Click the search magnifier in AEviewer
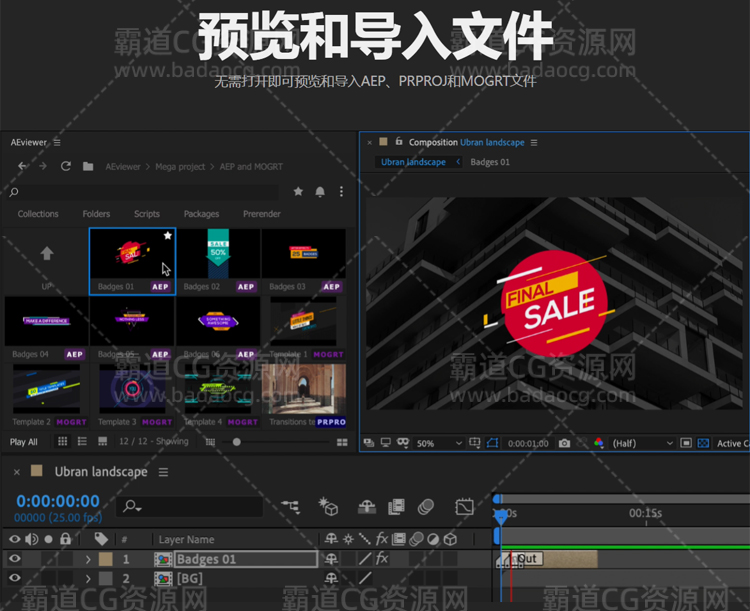The width and height of the screenshot is (750, 611). click(14, 192)
